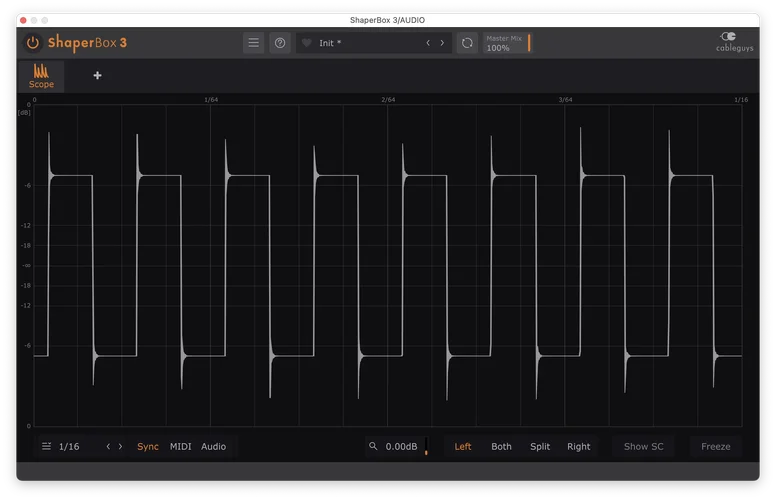Open the hamburger main menu

(254, 43)
